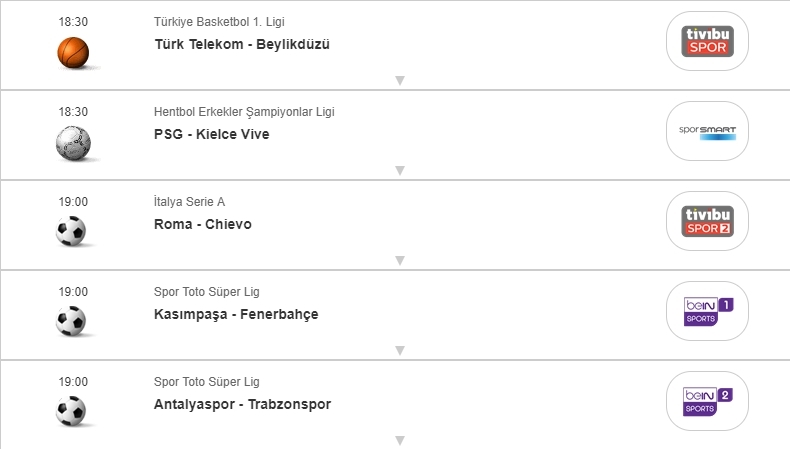Open the beIN Sports 1 channel logo
The width and height of the screenshot is (790, 449).
(x=707, y=311)
